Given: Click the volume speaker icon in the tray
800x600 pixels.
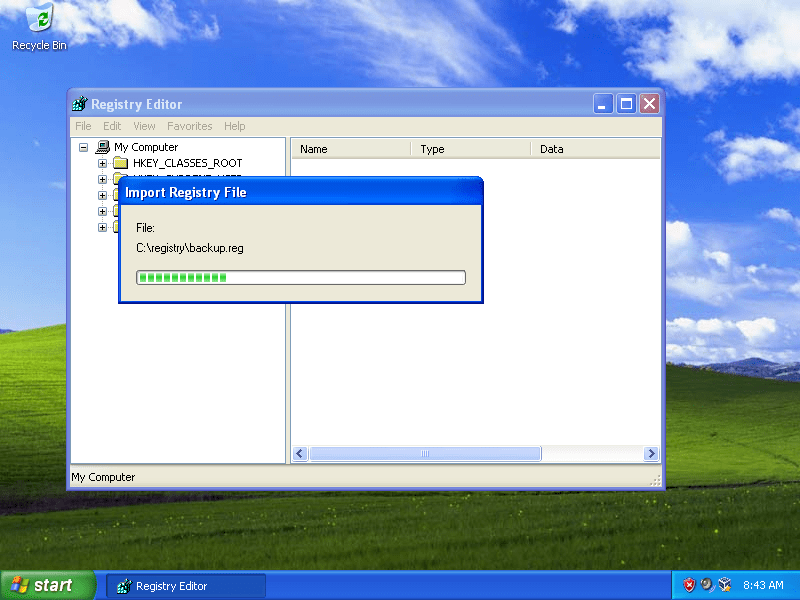Looking at the screenshot, I should [x=705, y=585].
